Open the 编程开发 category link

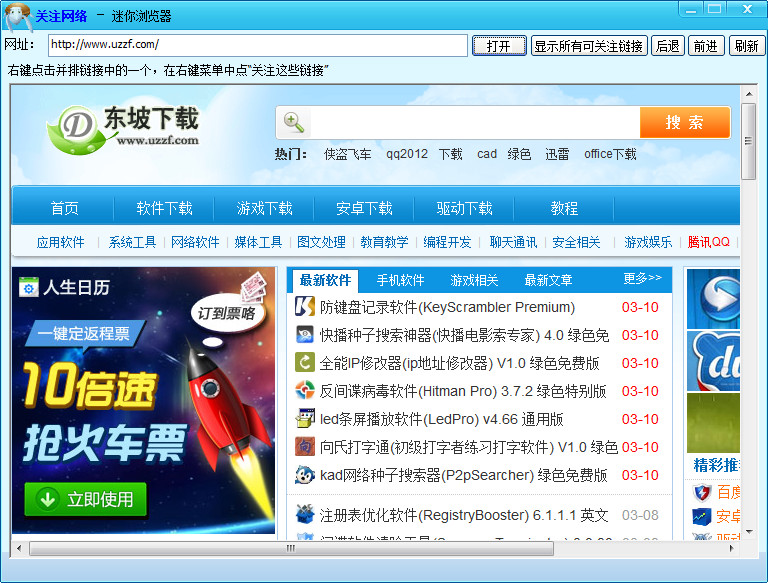pyautogui.click(x=447, y=242)
